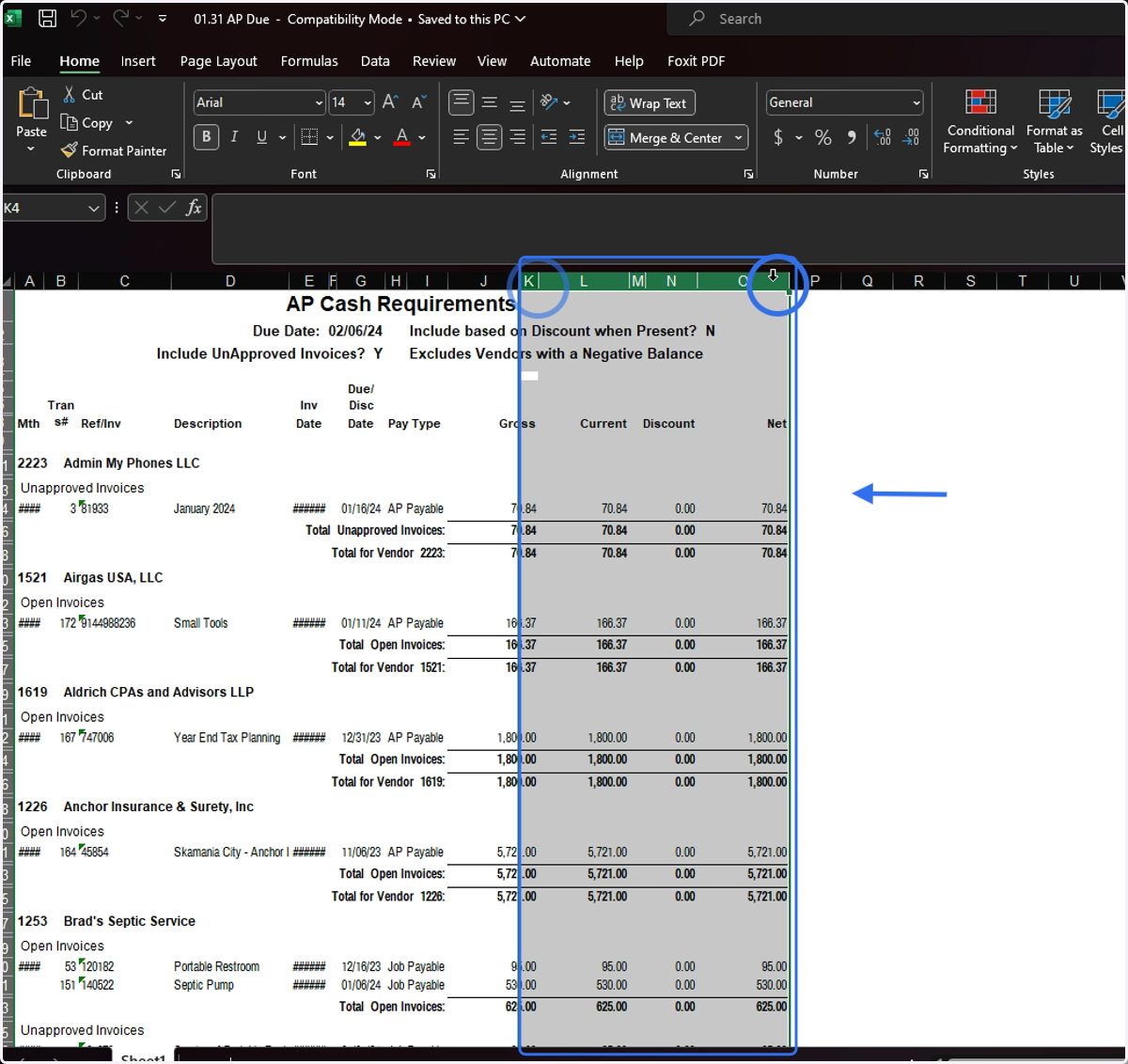Apply accounting dollar number format
Viewport: 1128px width, 1064px height.
point(778,137)
